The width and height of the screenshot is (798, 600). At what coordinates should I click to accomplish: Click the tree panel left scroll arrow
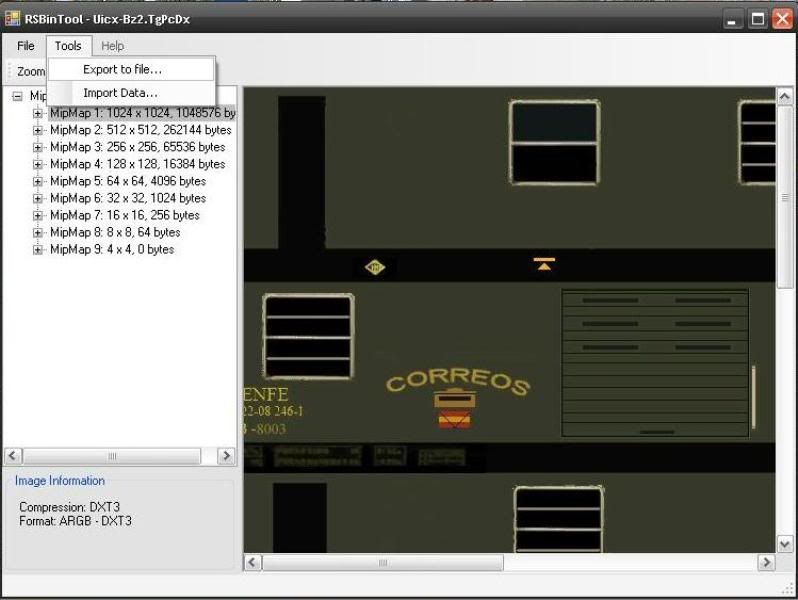click(x=13, y=456)
